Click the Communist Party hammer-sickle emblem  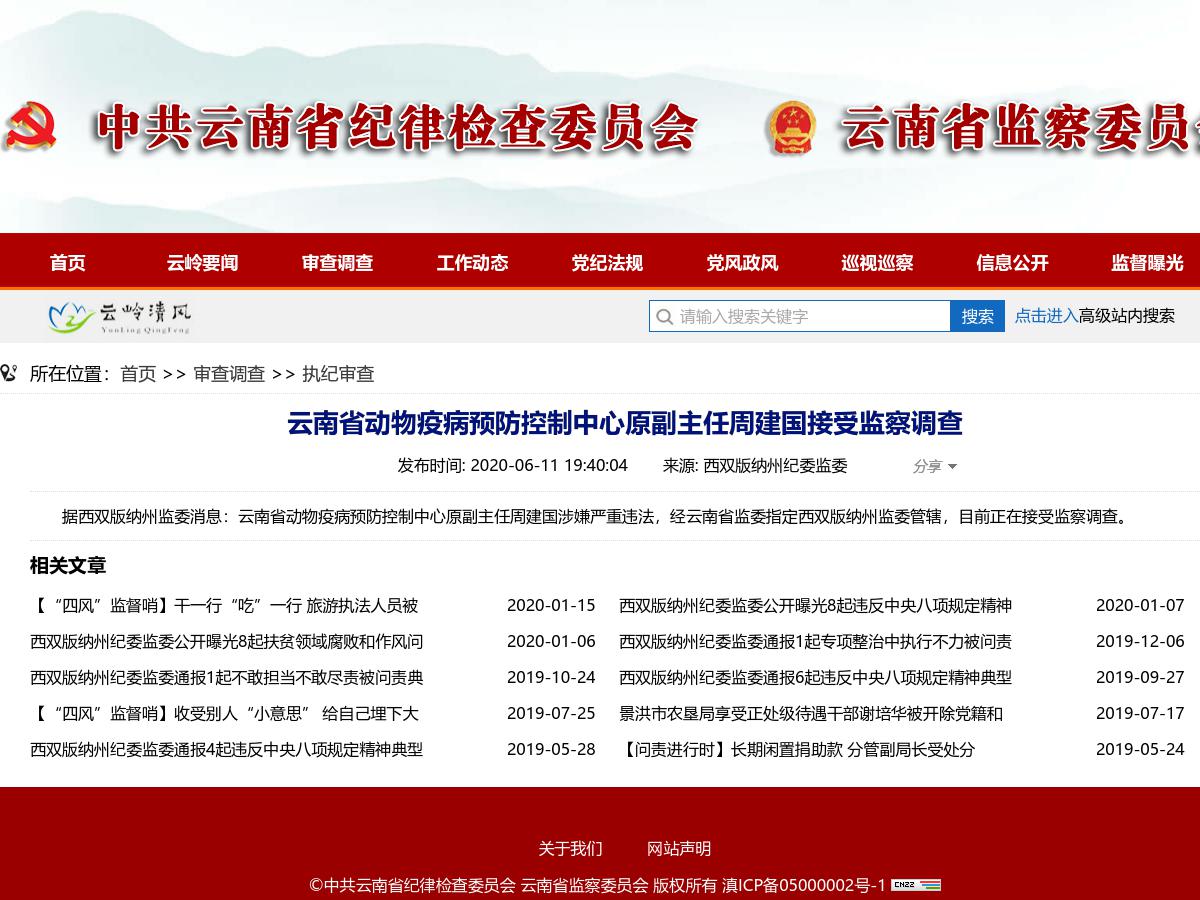[x=30, y=127]
